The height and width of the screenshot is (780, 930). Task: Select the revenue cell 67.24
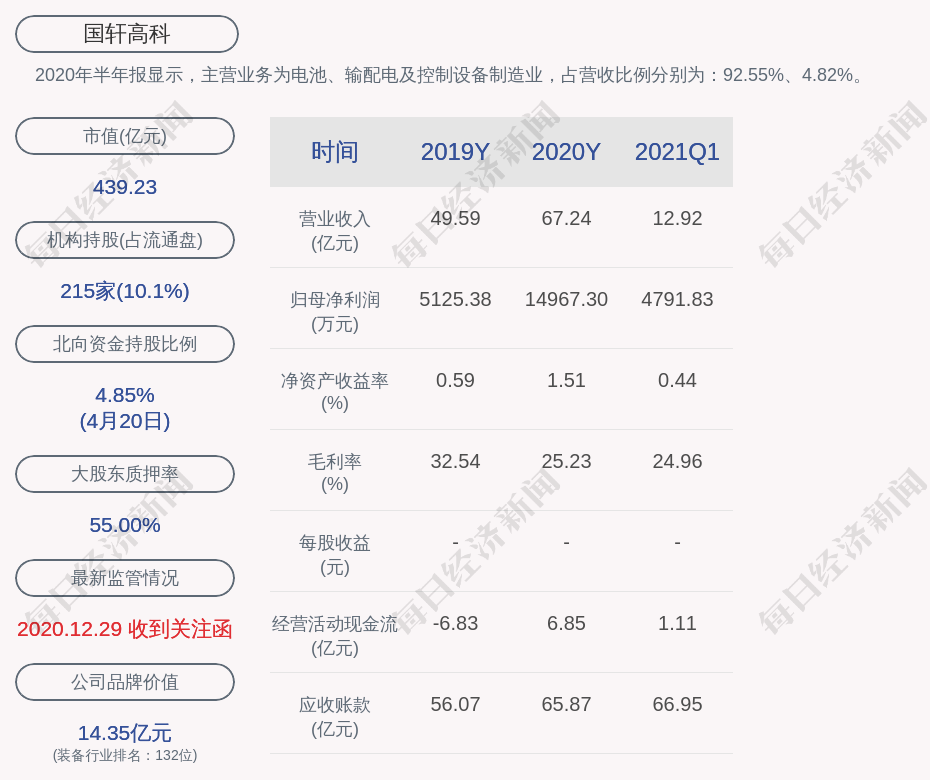[x=566, y=218]
